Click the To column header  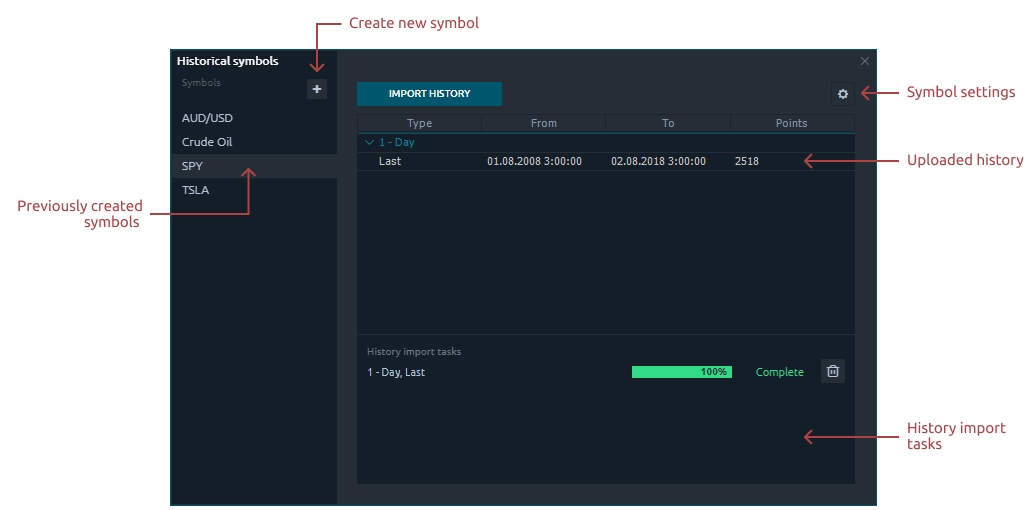click(668, 123)
